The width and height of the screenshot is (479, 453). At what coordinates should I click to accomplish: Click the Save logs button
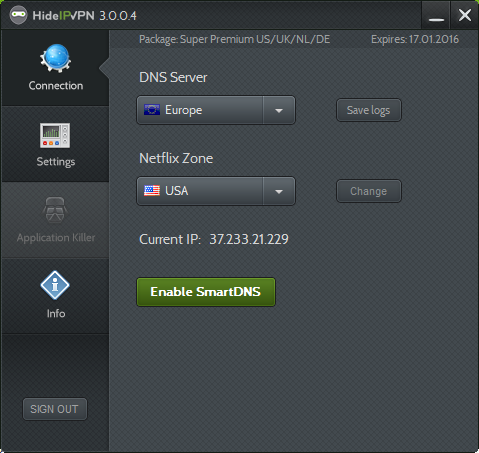point(369,110)
